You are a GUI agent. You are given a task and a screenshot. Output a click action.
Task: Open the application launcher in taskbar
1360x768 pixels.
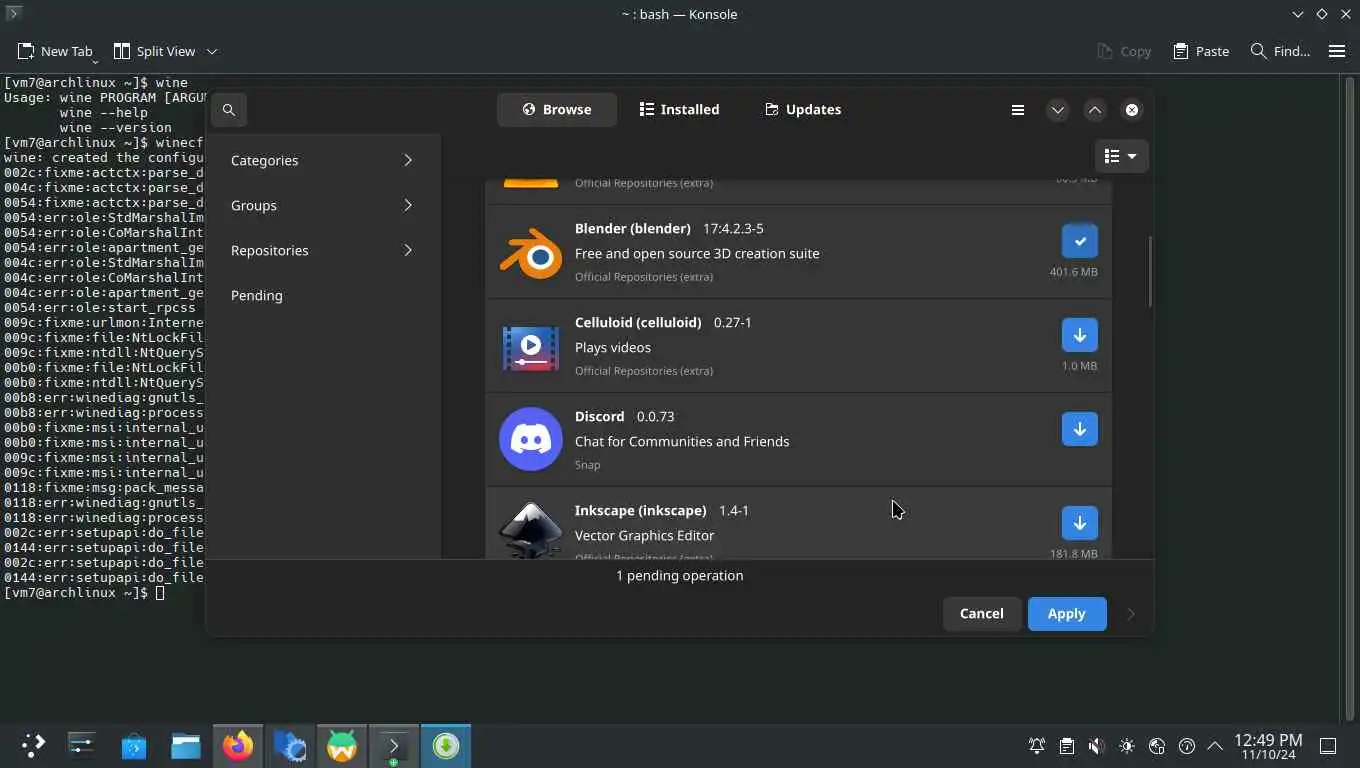pyautogui.click(x=33, y=745)
